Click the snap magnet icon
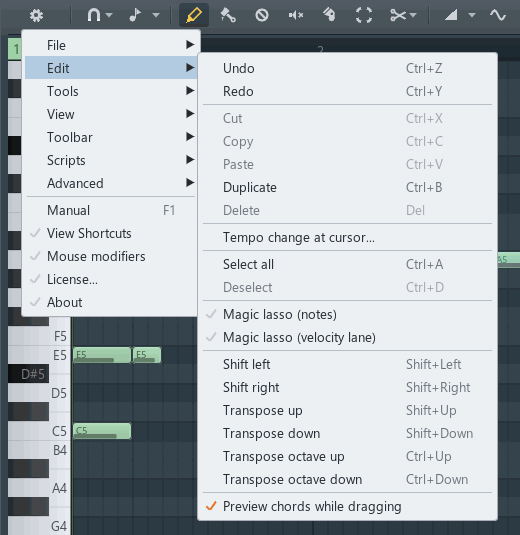The image size is (520, 535). pos(94,15)
